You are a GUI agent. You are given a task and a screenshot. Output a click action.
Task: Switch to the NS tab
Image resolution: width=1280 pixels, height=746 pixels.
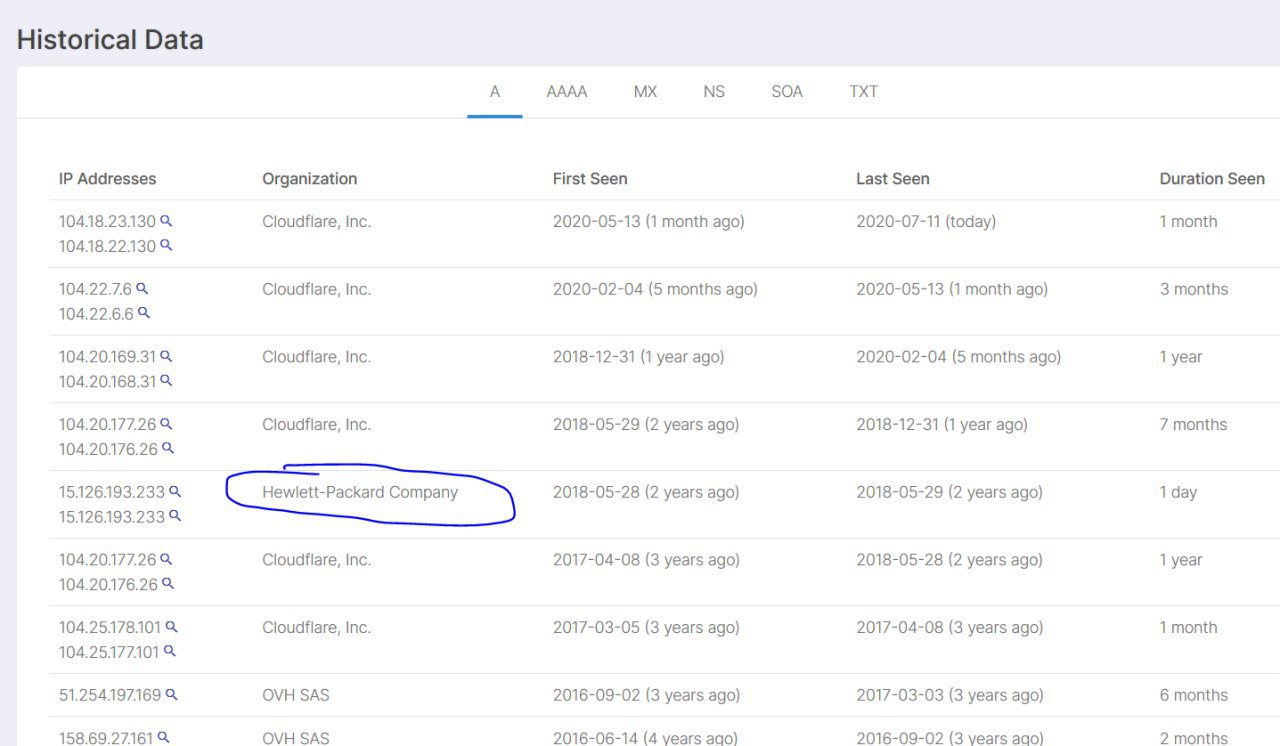[714, 92]
